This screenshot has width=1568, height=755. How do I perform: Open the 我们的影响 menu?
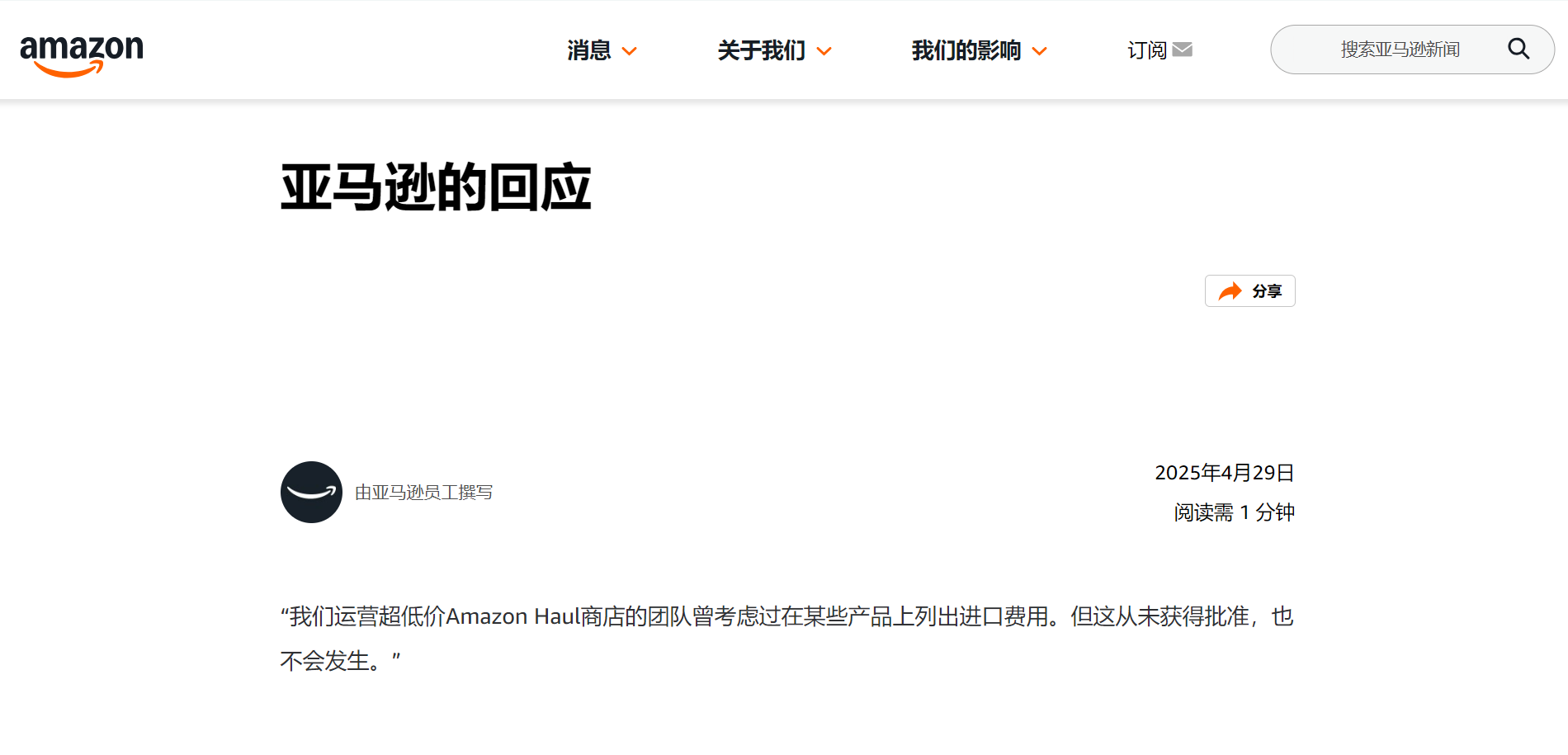pos(966,50)
